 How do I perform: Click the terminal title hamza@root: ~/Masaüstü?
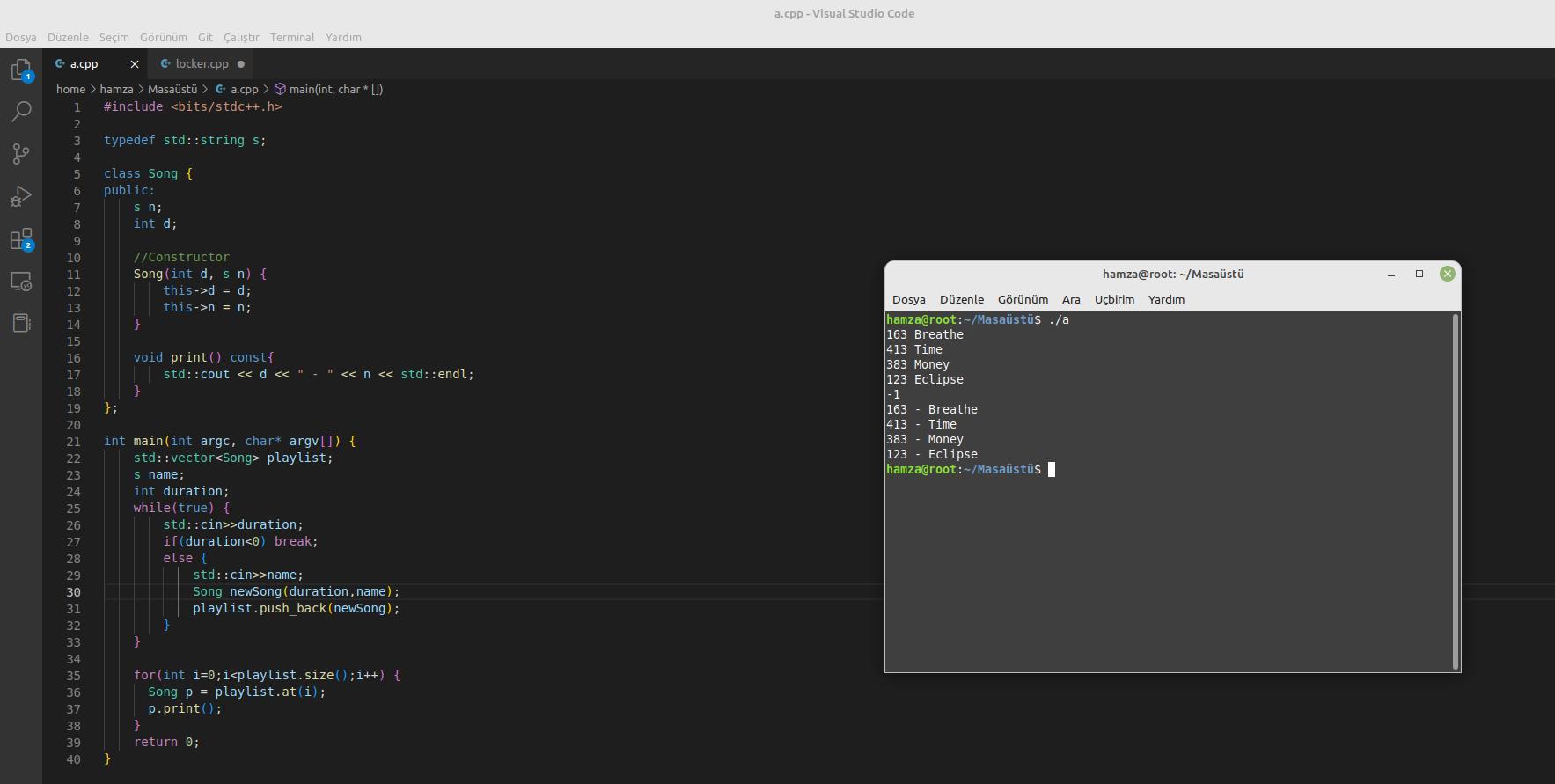[1173, 274]
